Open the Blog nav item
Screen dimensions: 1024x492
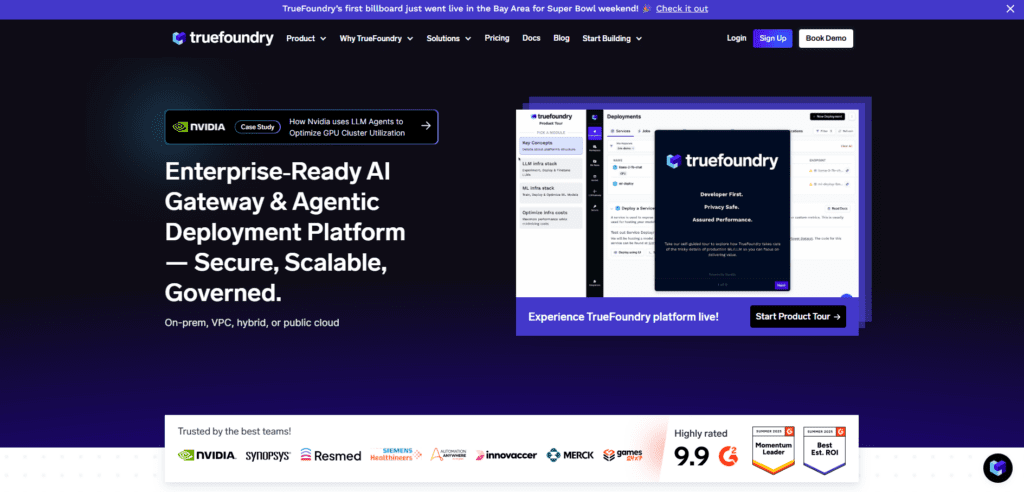click(561, 38)
